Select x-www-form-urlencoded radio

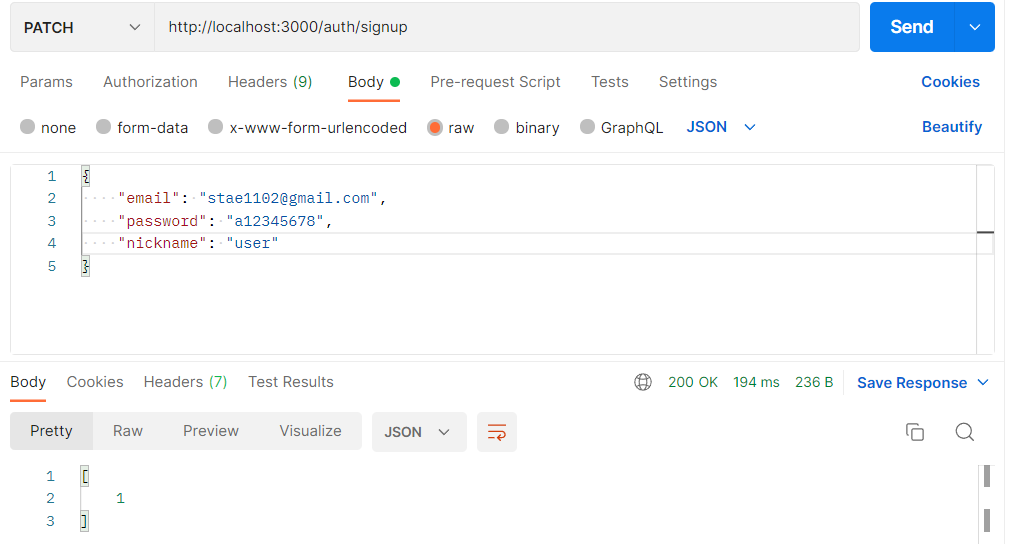(216, 127)
